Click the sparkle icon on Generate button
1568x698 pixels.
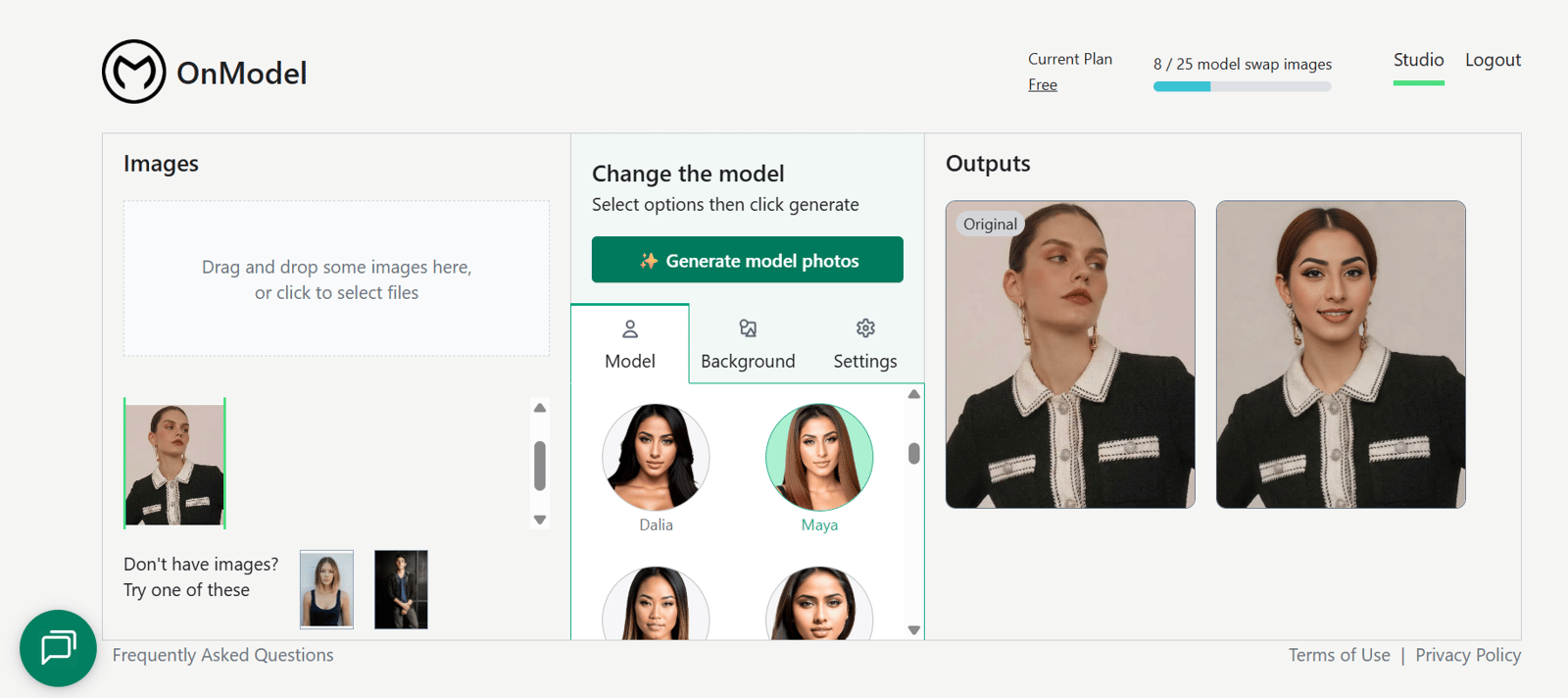[x=649, y=261]
